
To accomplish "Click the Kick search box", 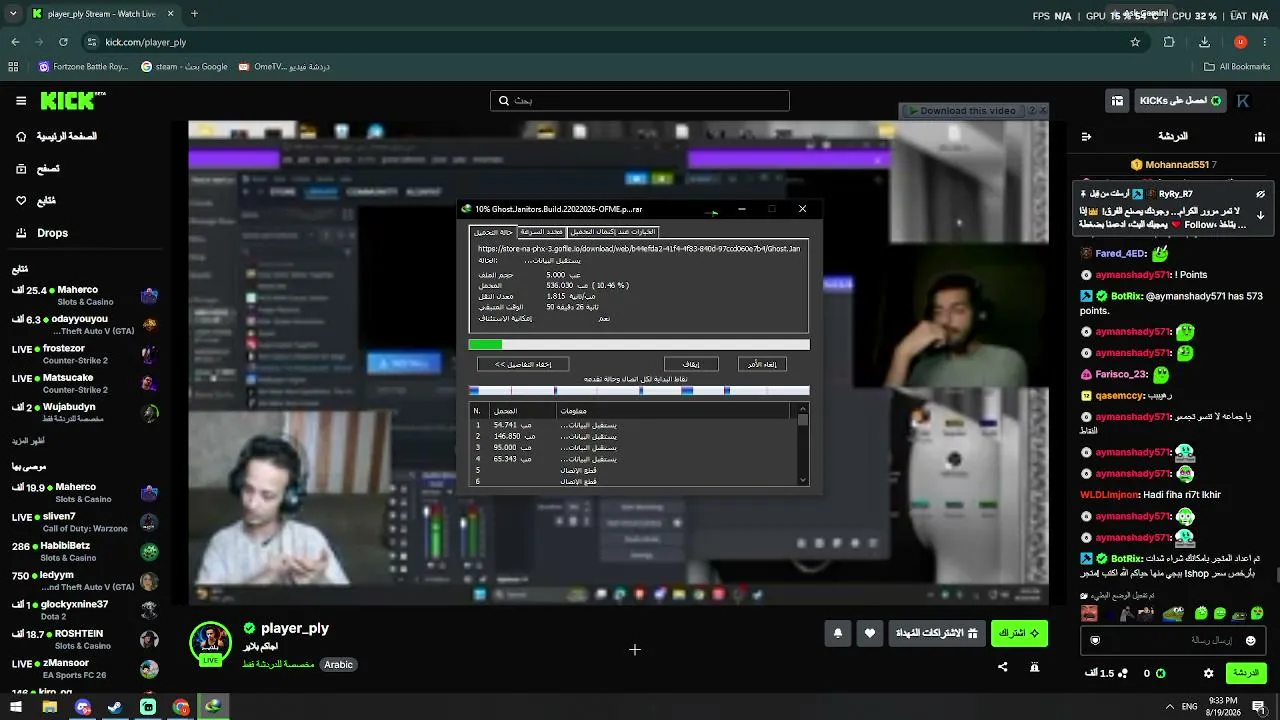I will coord(640,101).
